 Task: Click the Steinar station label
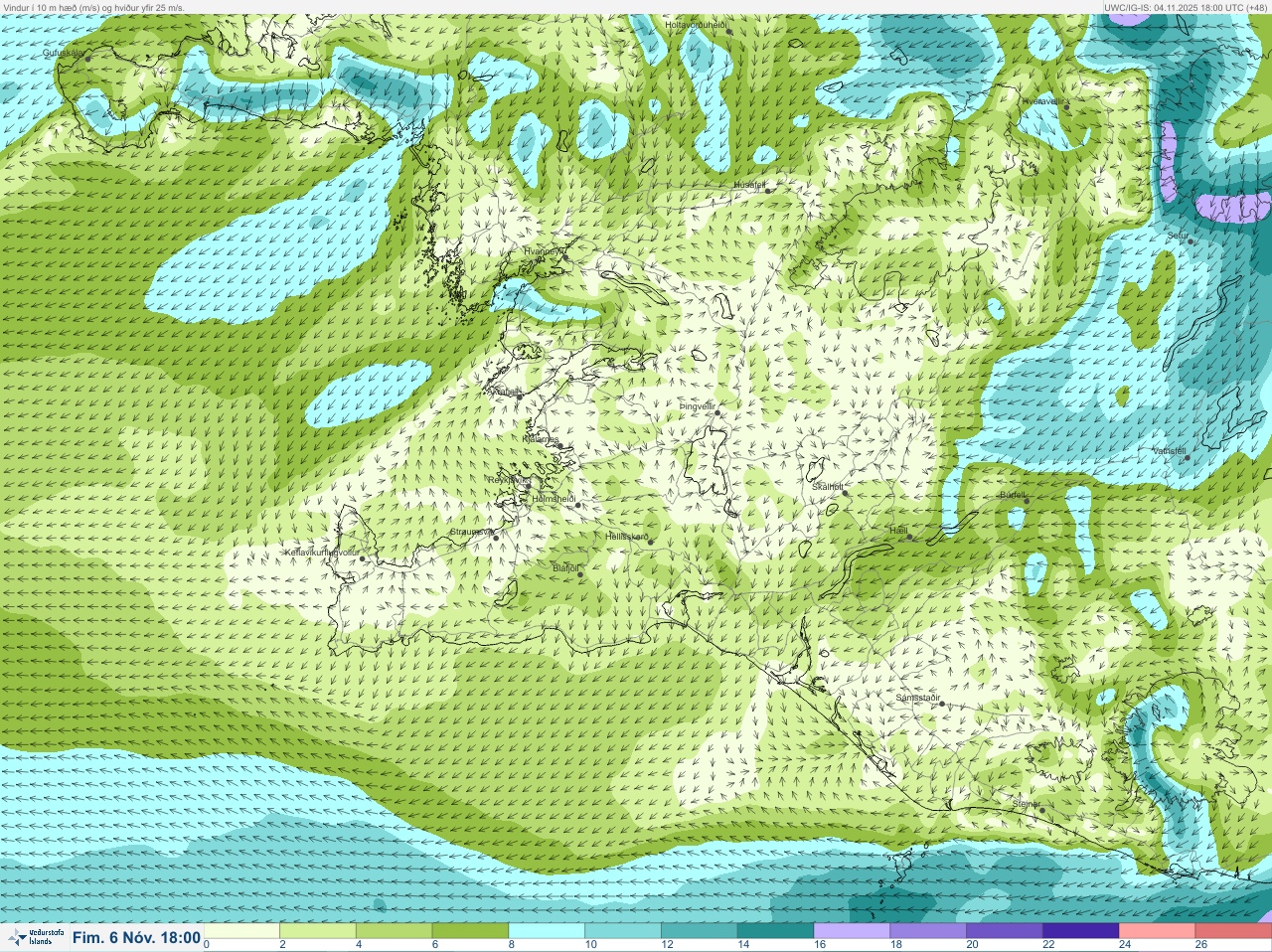click(1026, 803)
